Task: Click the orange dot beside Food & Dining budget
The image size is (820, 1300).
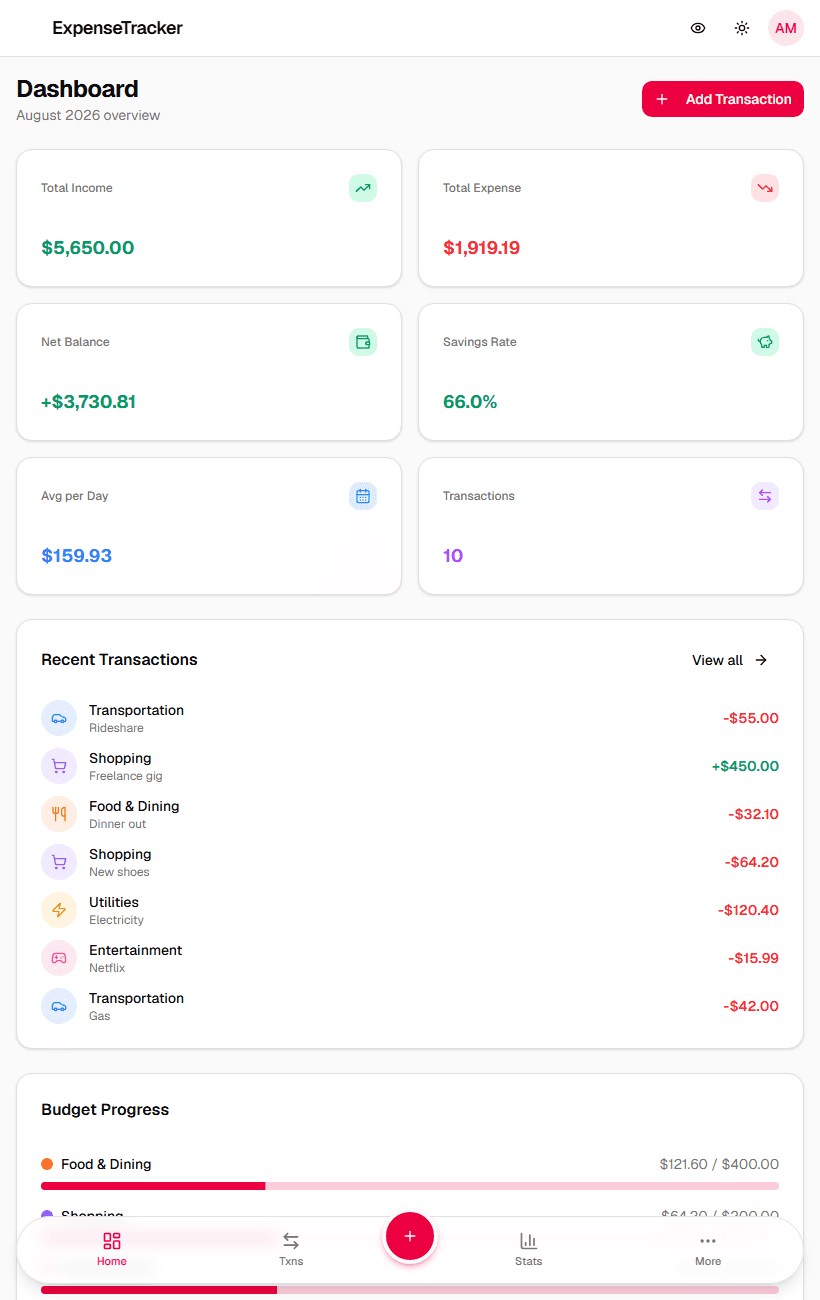Action: coord(47,1164)
